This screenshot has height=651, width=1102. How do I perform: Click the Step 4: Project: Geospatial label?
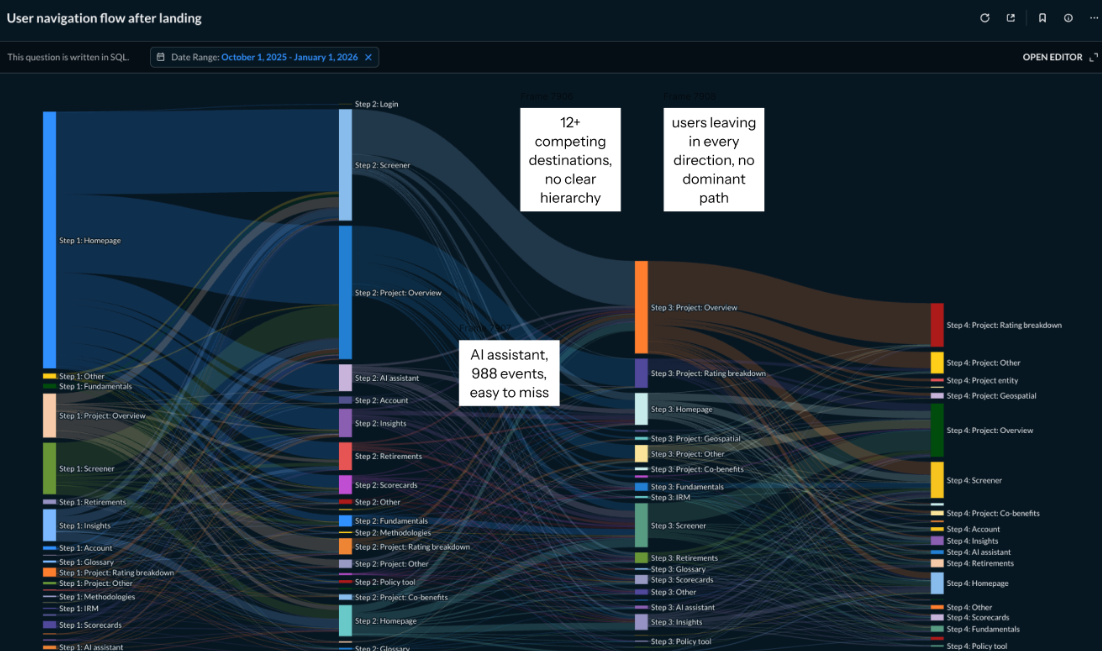(x=991, y=396)
